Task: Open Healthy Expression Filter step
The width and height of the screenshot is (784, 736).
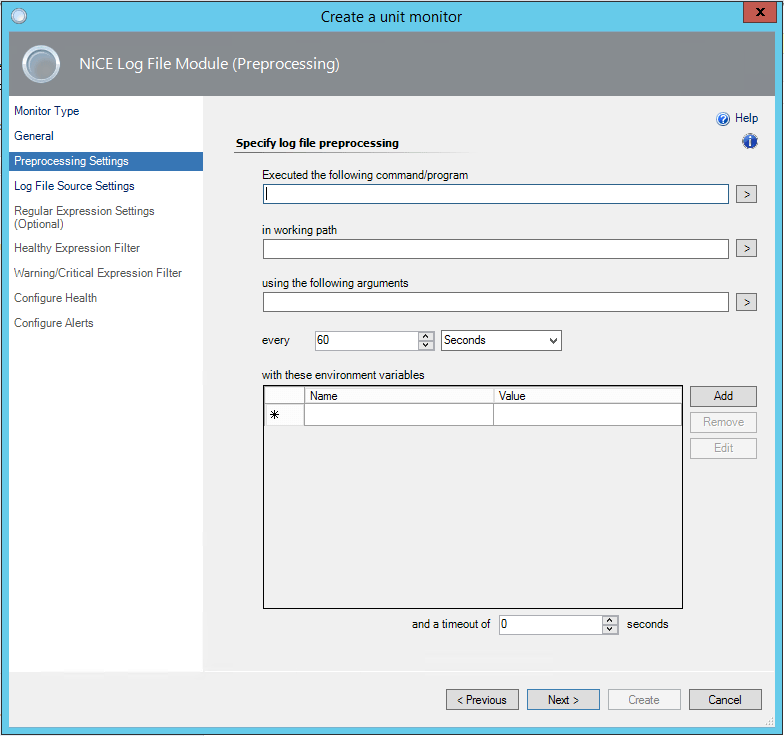Action: click(77, 248)
